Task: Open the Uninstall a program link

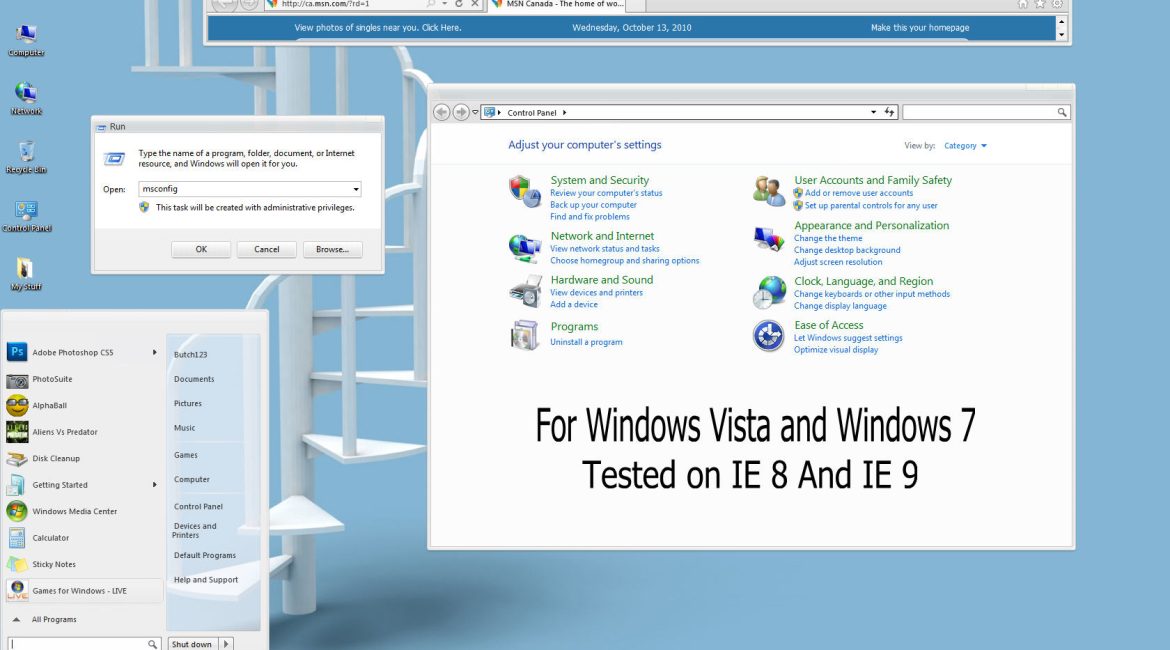Action: click(x=586, y=342)
